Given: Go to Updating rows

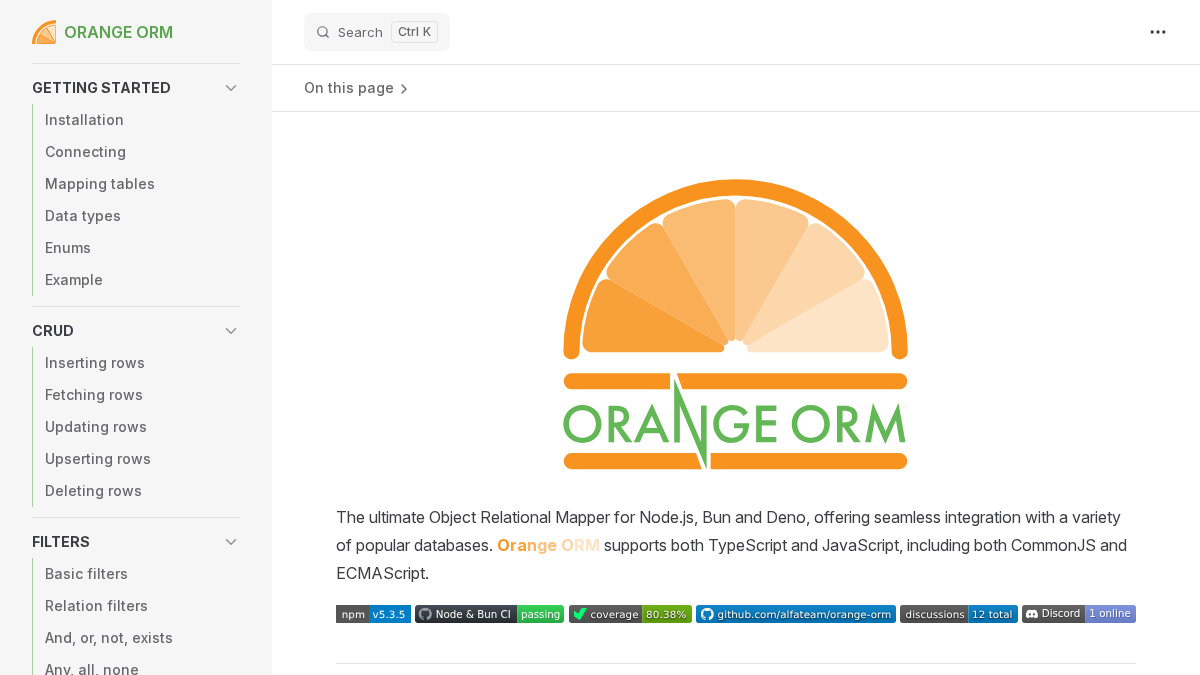Looking at the screenshot, I should (96, 427).
